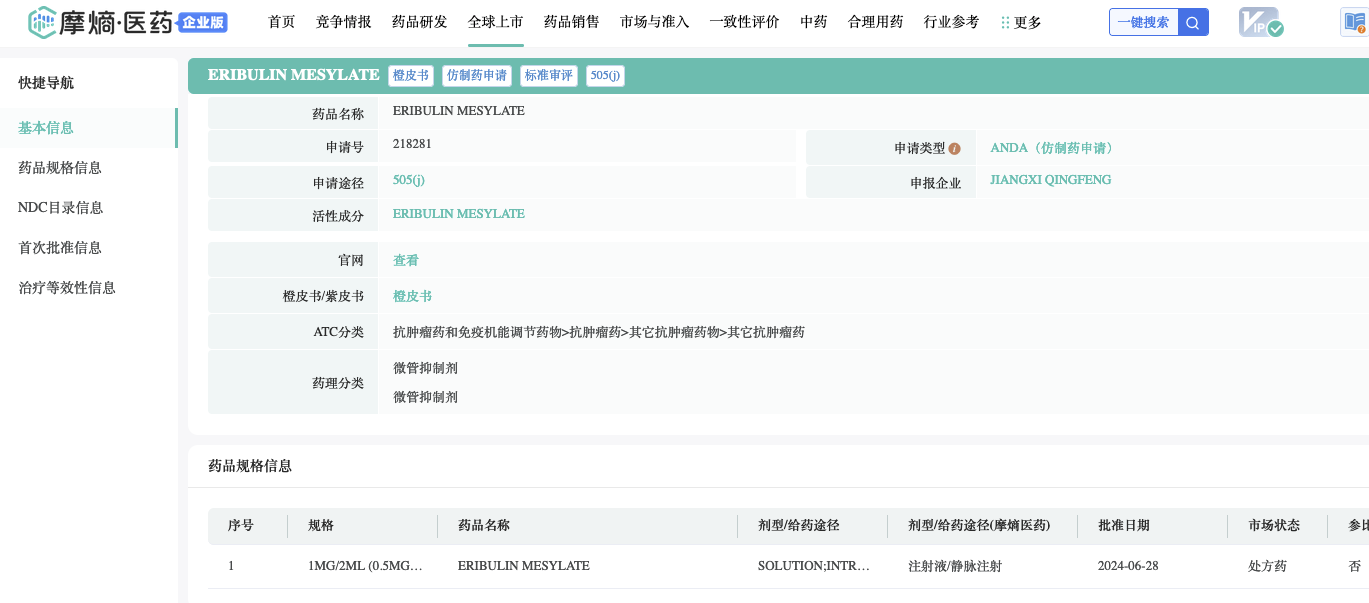Open the VIP badge icon
1369x603 pixels.
tap(1260, 22)
